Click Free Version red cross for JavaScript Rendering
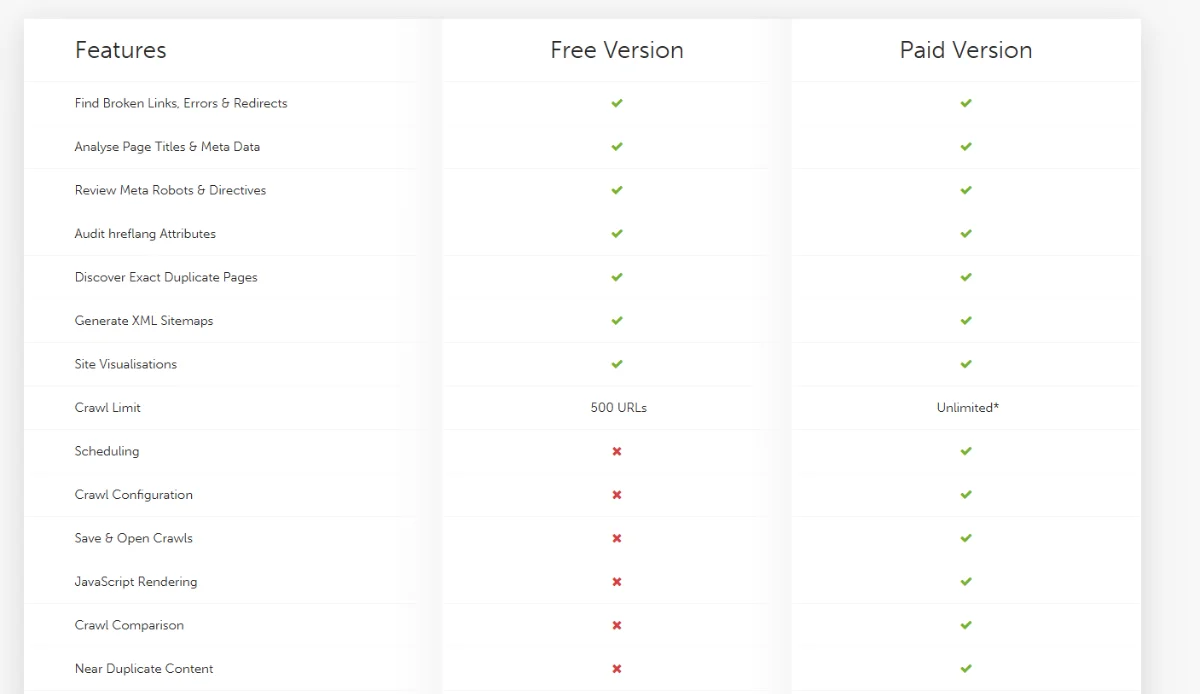The image size is (1200, 694). (617, 582)
